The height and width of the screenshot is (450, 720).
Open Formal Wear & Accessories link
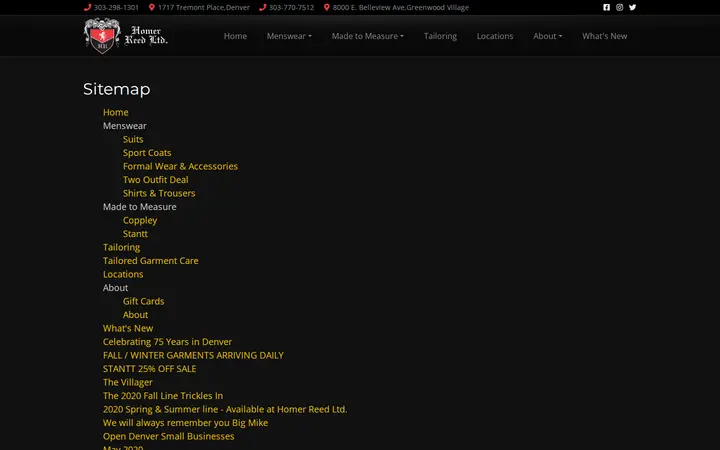click(x=180, y=166)
